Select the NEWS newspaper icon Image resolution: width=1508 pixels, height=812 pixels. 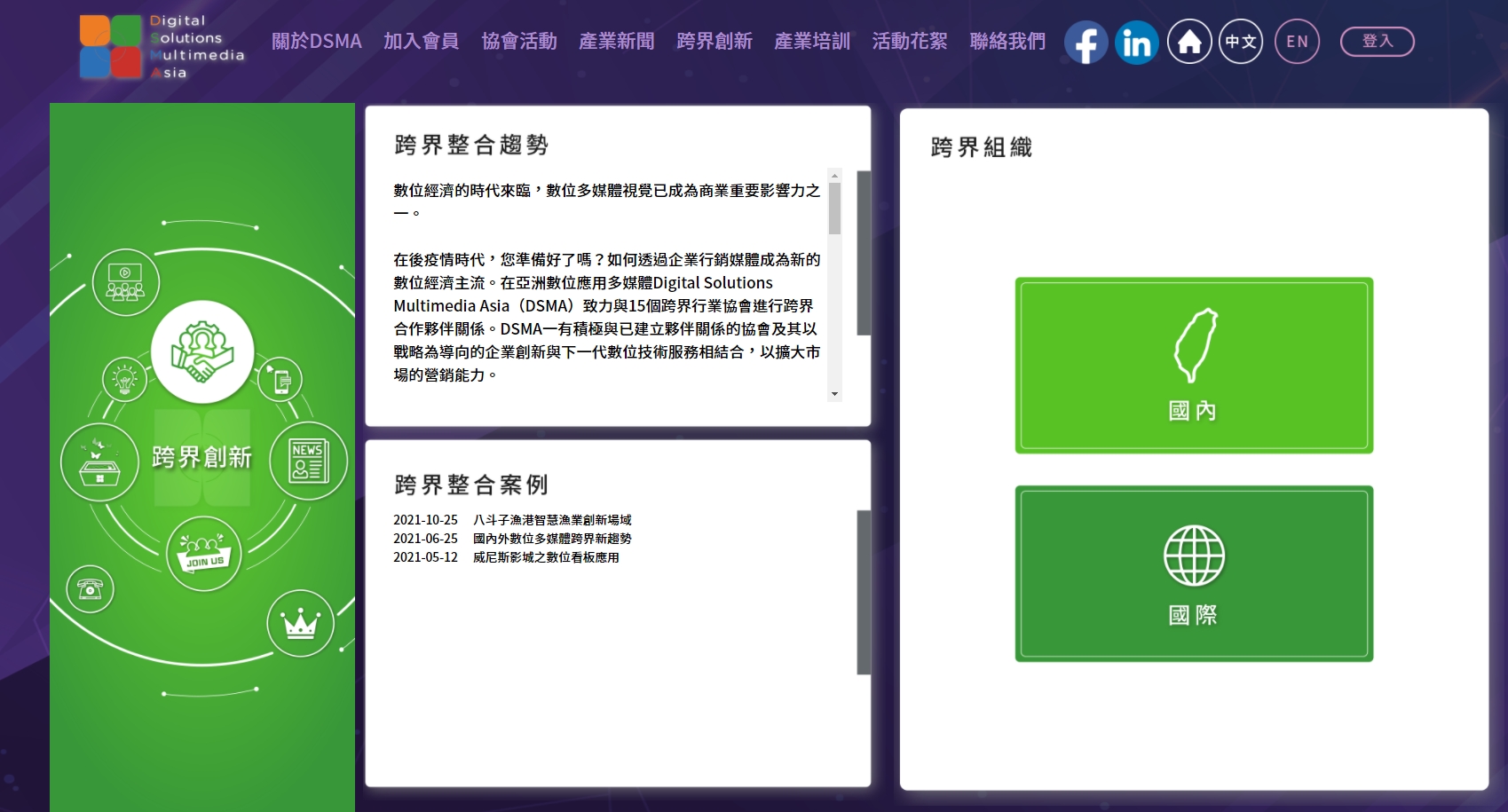click(x=308, y=461)
